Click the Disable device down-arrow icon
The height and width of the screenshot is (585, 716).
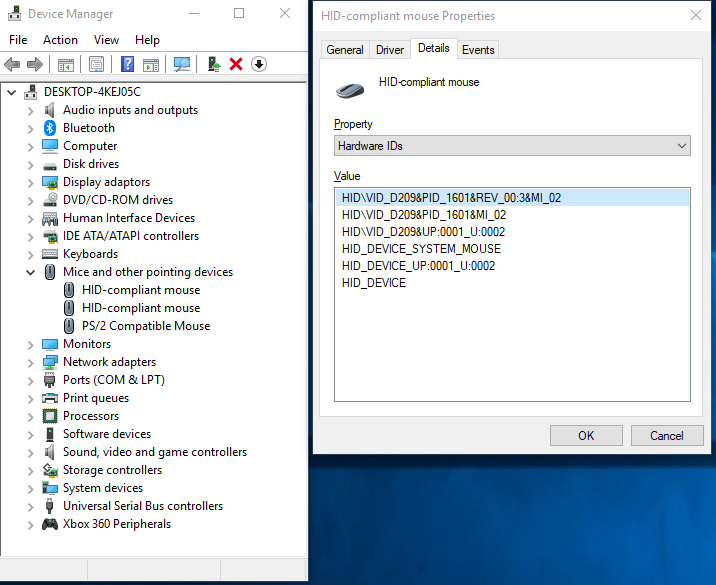click(259, 64)
